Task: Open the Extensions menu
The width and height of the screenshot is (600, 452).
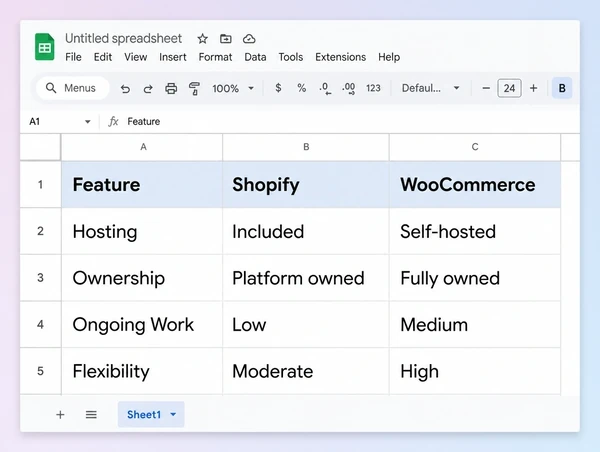Action: coord(341,57)
